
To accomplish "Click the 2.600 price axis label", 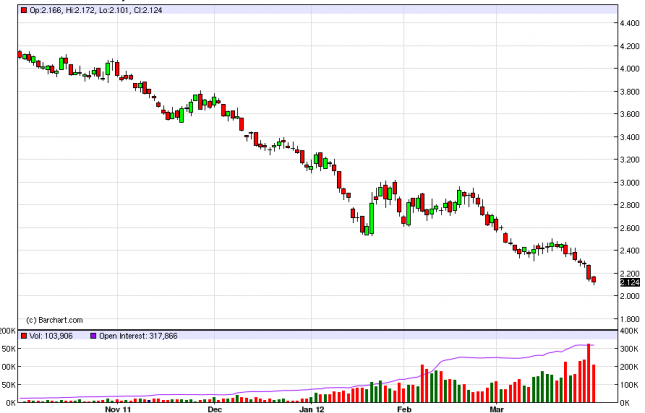I will (629, 228).
